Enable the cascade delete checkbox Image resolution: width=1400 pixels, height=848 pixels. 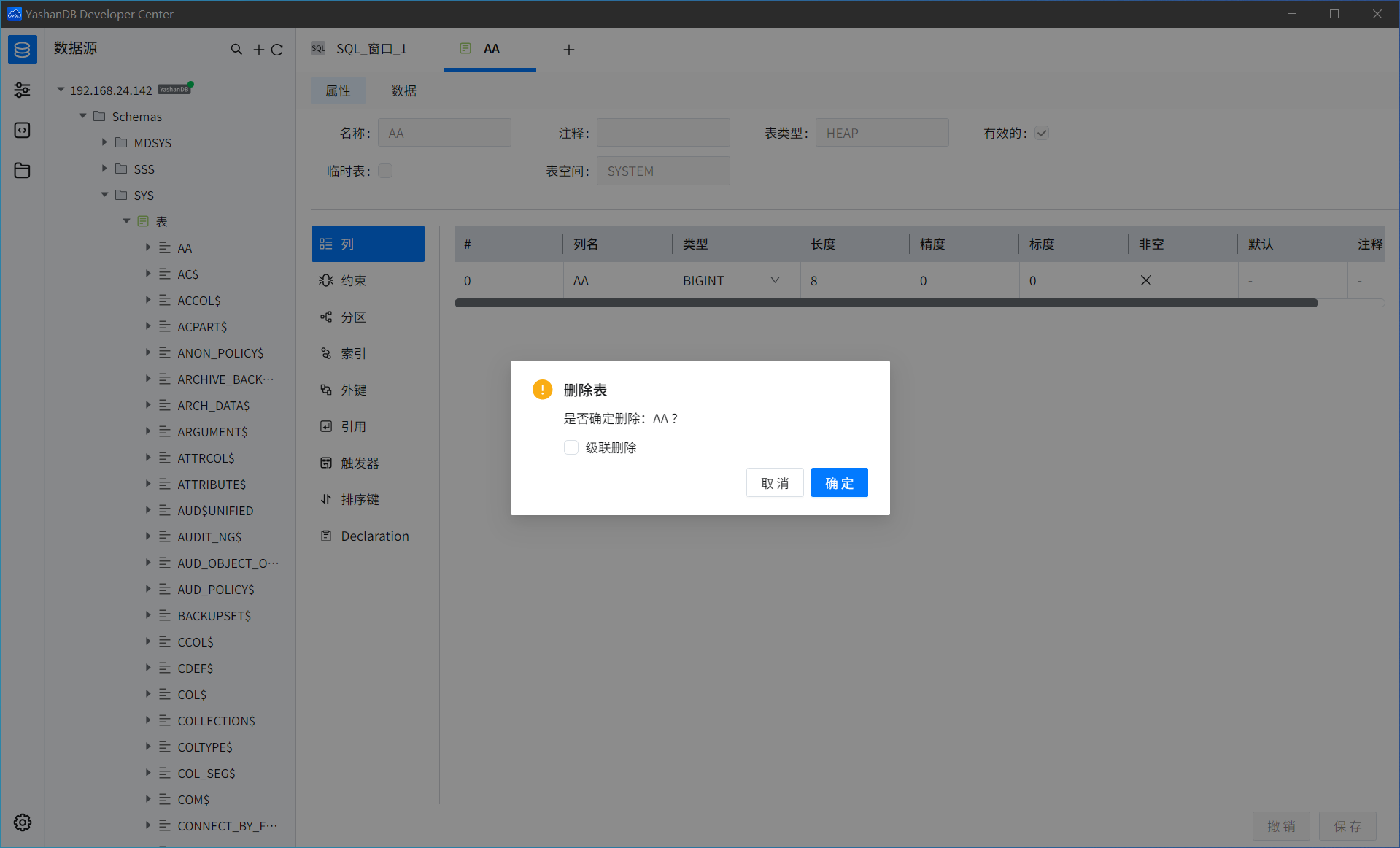tap(571, 447)
